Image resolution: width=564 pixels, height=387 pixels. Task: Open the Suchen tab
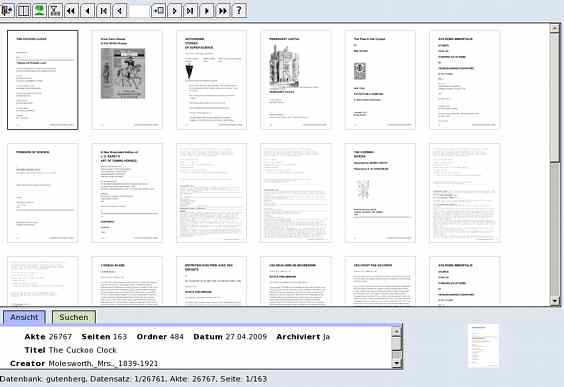(x=74, y=317)
